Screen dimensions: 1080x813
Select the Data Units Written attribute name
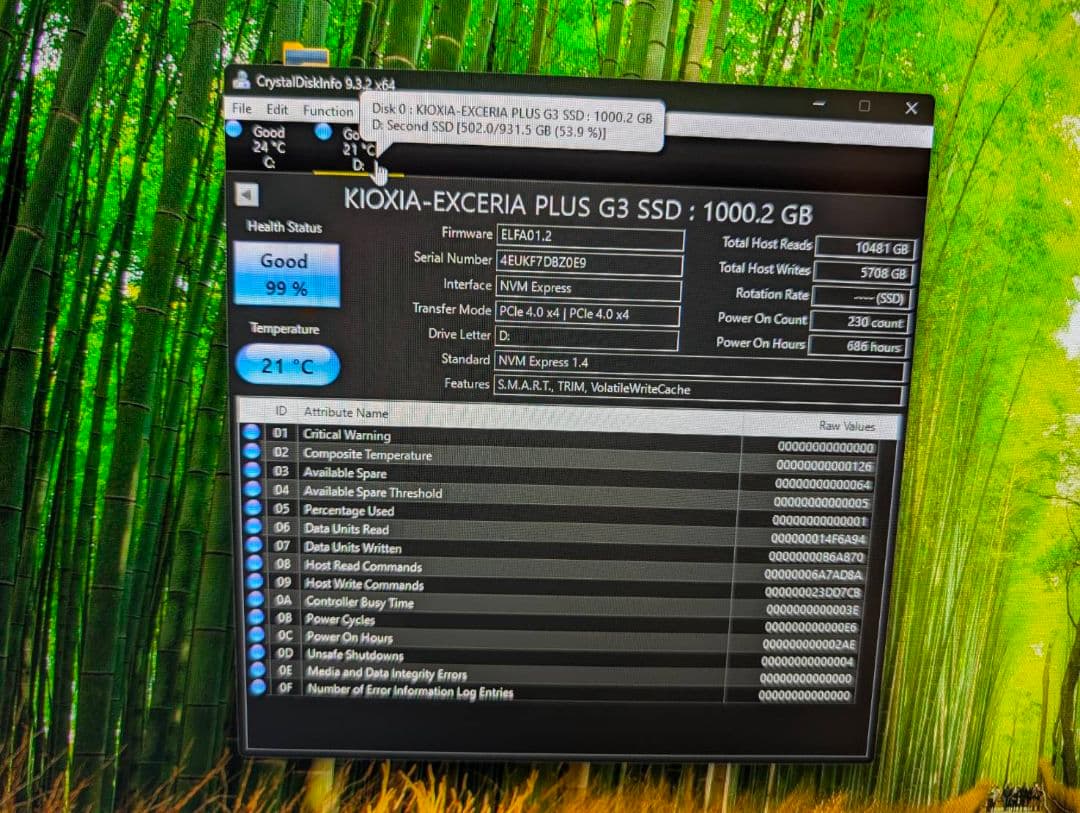click(353, 547)
